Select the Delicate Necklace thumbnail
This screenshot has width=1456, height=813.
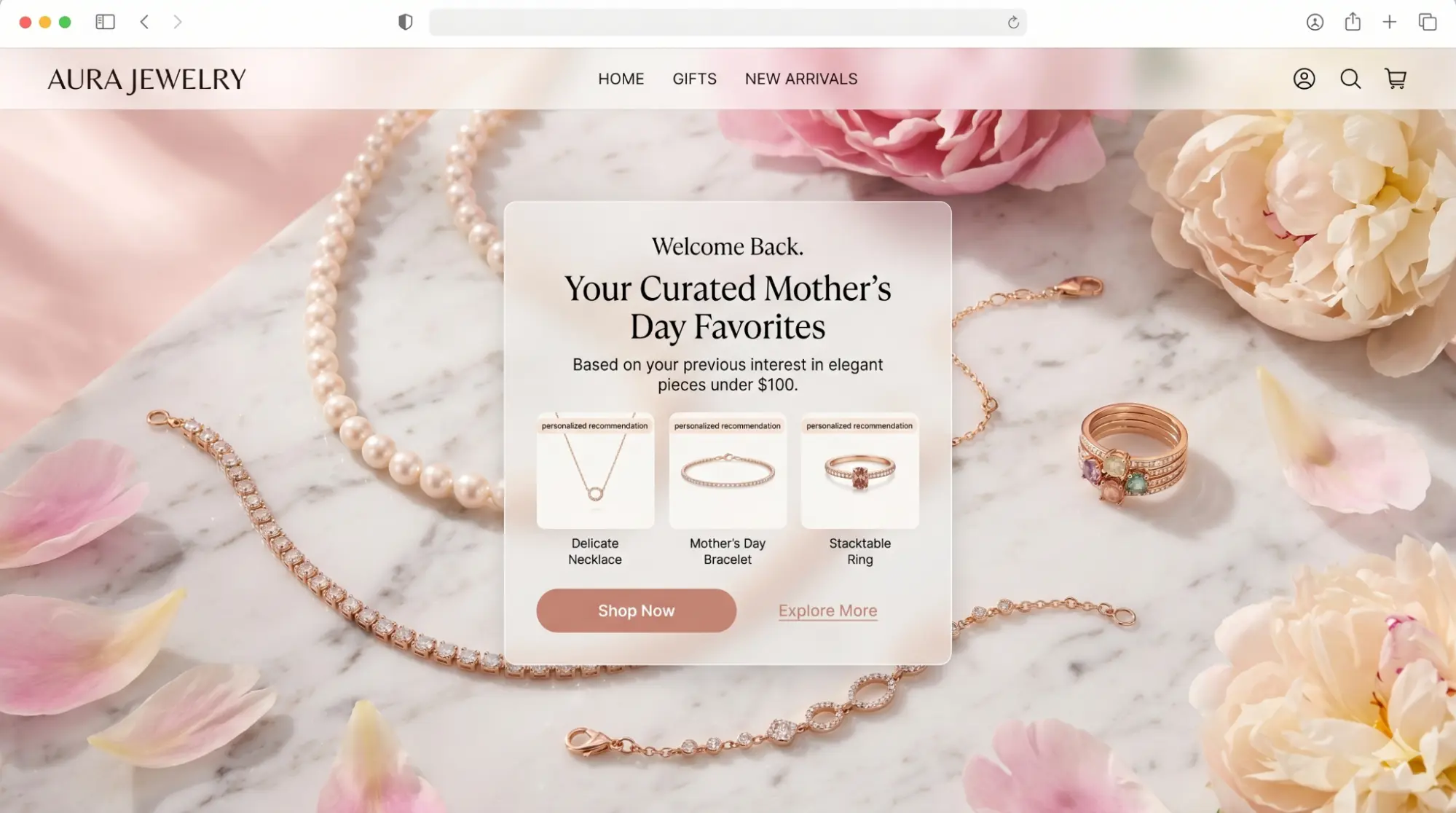coord(595,471)
